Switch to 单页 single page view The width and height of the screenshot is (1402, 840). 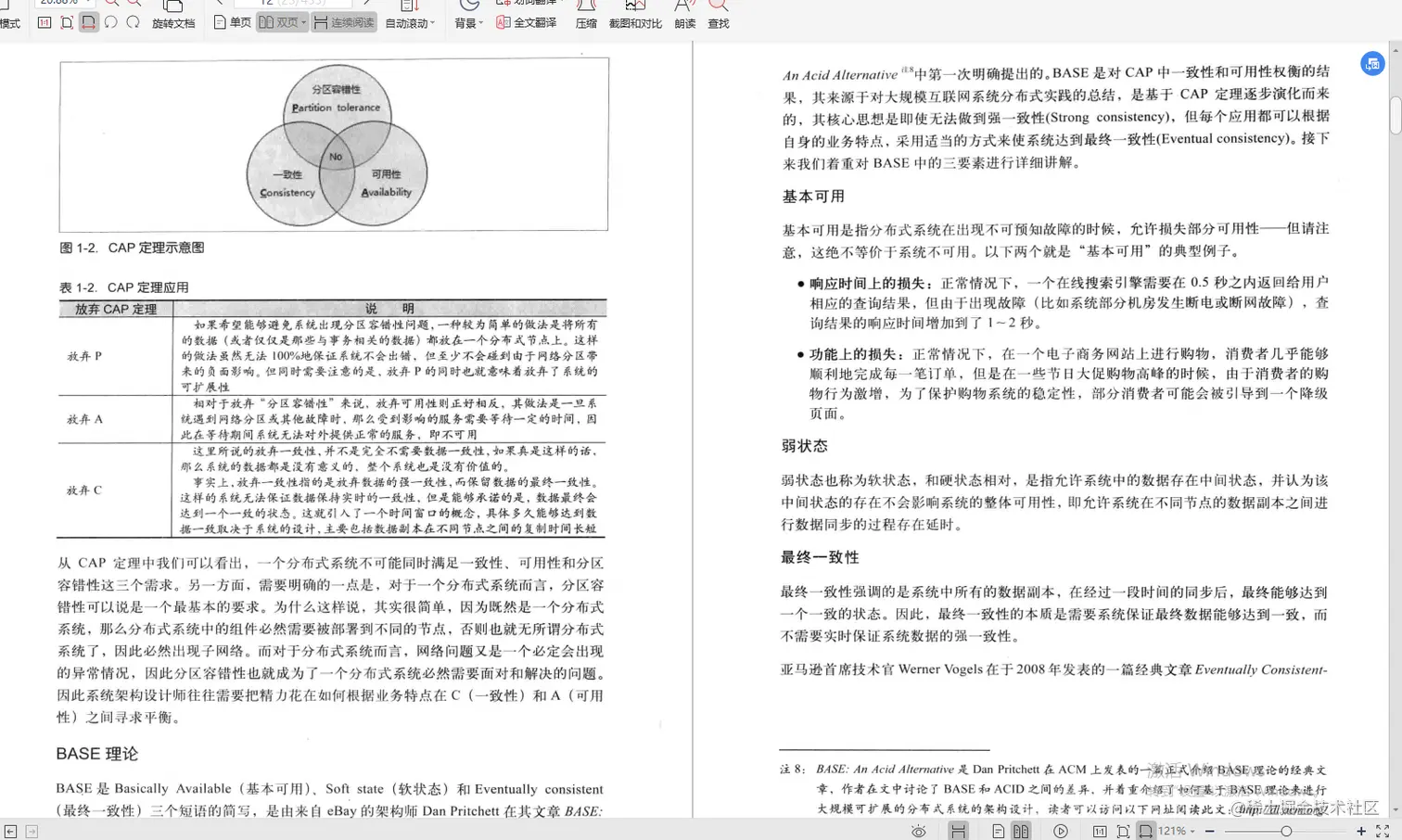pyautogui.click(x=232, y=22)
